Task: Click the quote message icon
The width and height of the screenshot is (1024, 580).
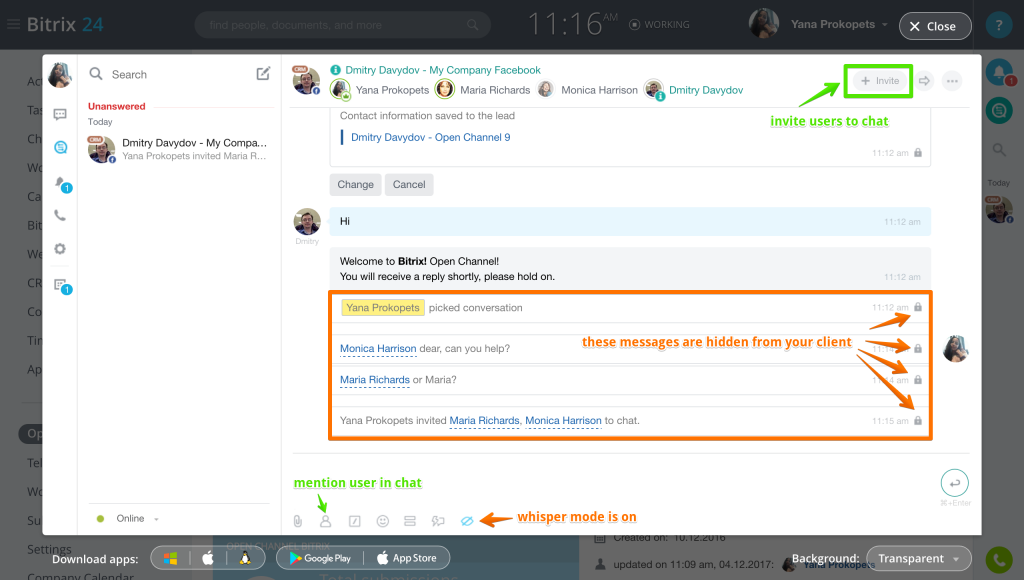Action: click(438, 521)
